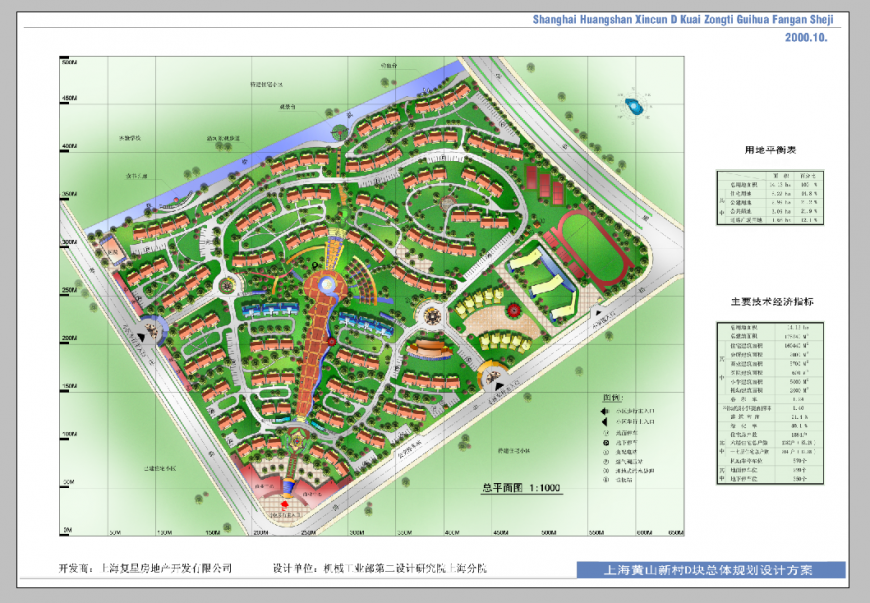Click the gas pressure-regulating station legend symbol

[x=605, y=462]
